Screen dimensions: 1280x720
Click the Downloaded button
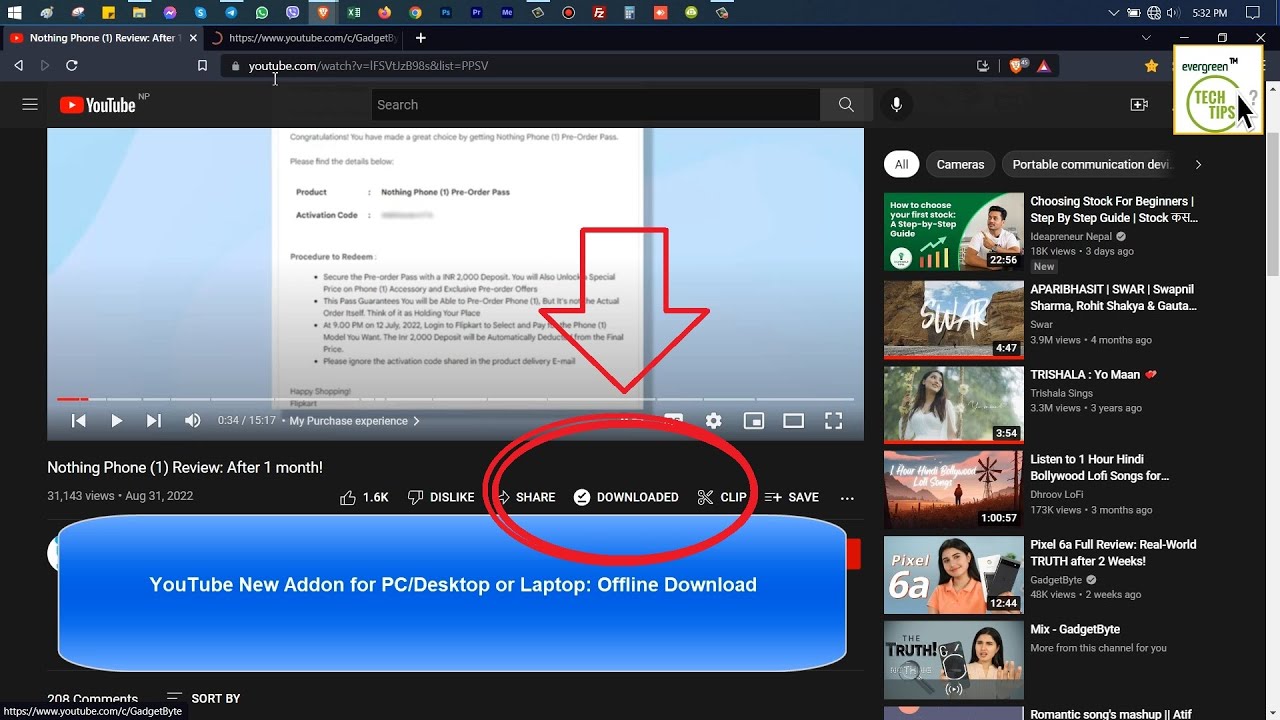[x=626, y=497]
